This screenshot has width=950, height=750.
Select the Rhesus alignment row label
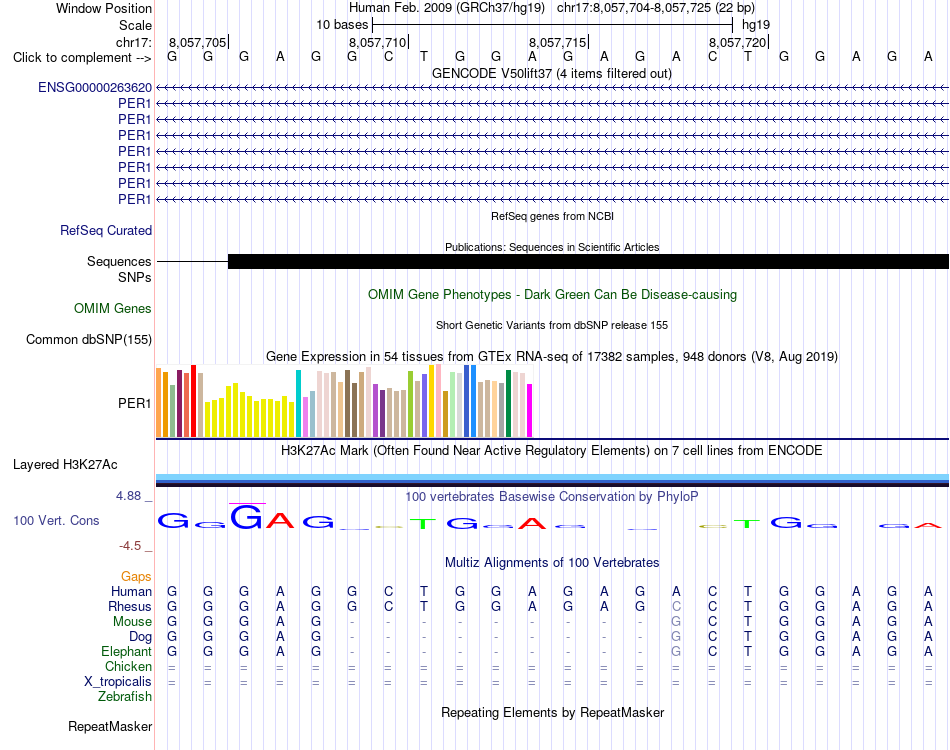130,606
